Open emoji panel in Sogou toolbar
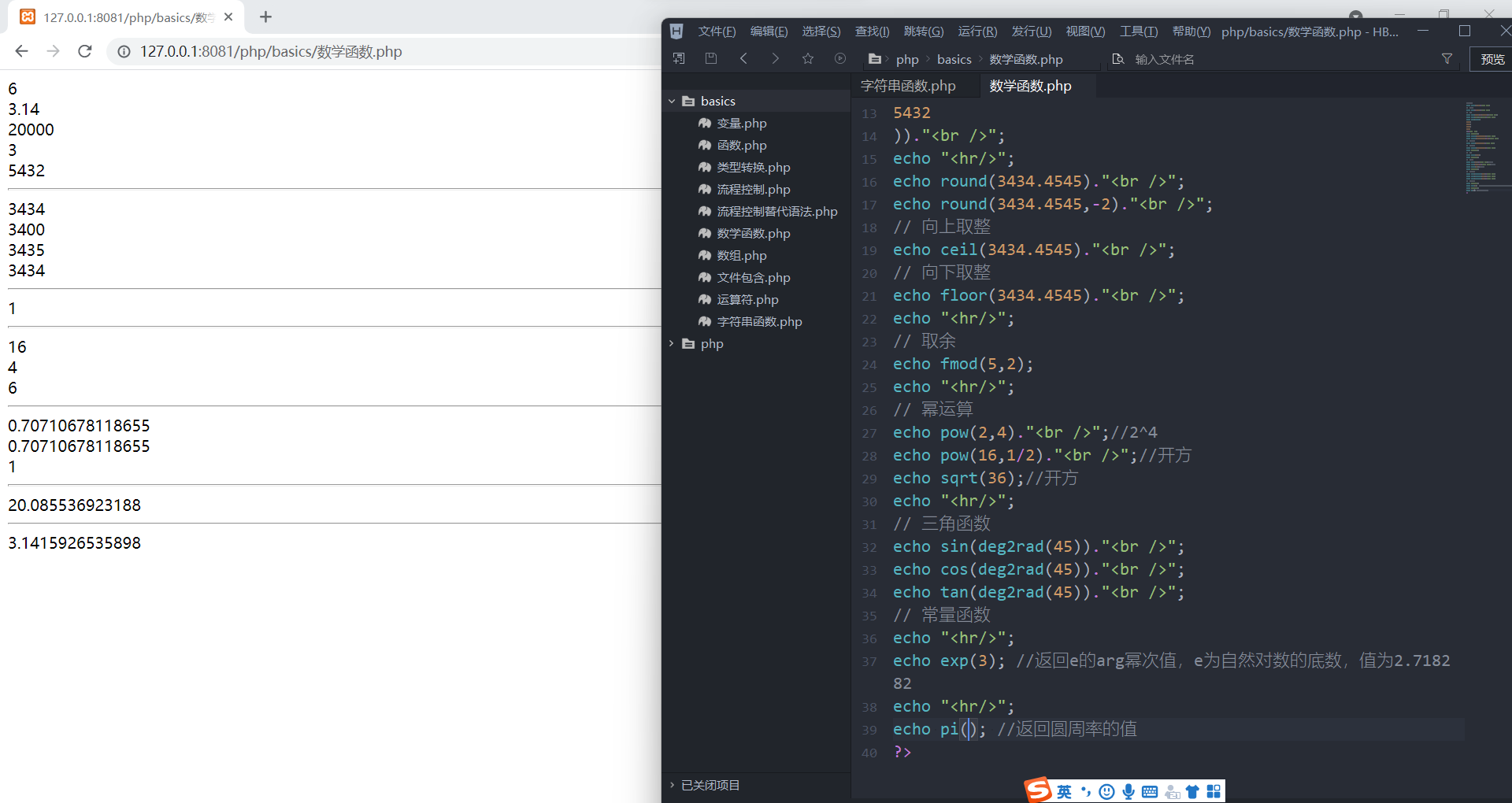This screenshot has width=1512, height=803. coord(1106,791)
